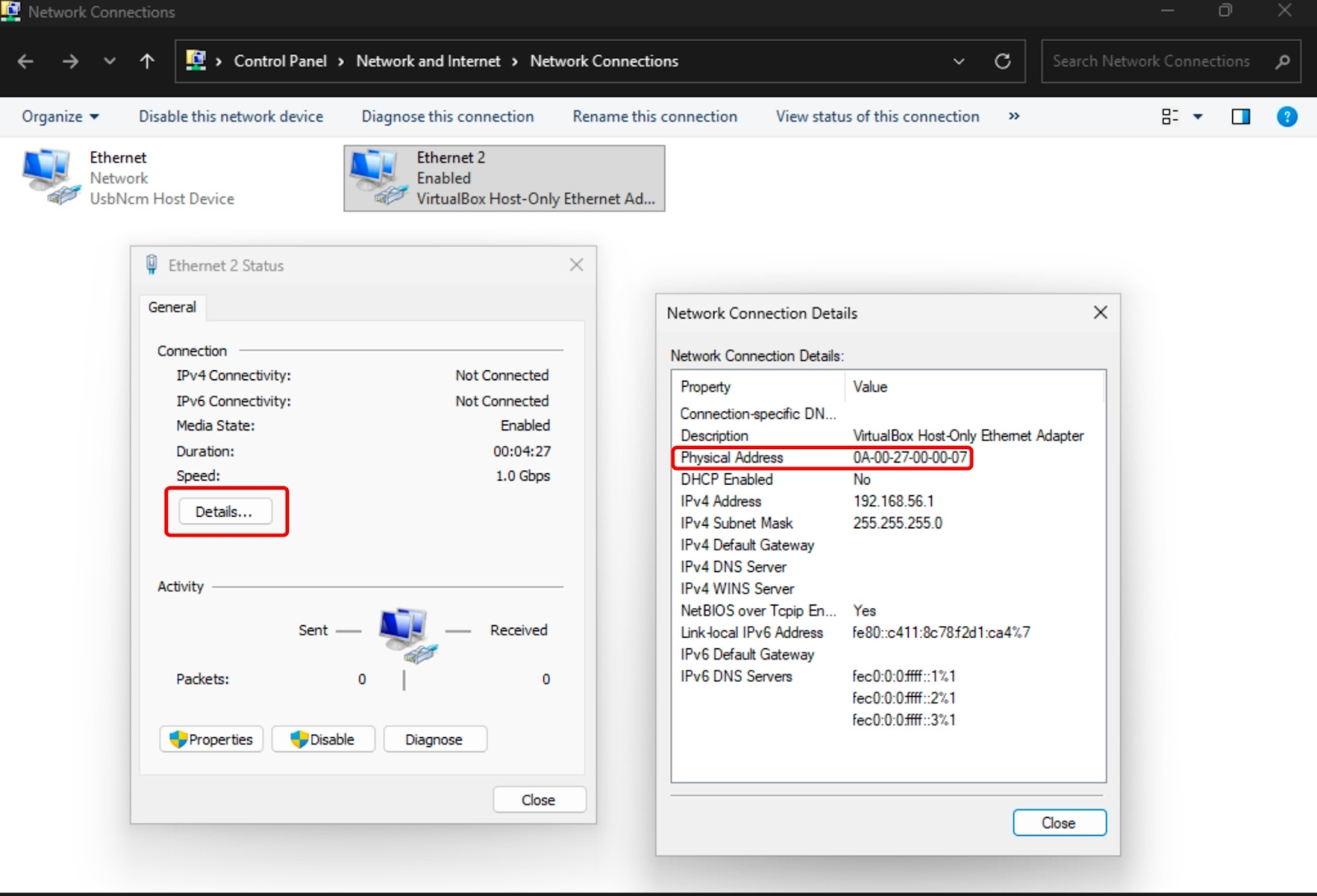
Task: Click Diagnose this connection
Action: [447, 117]
